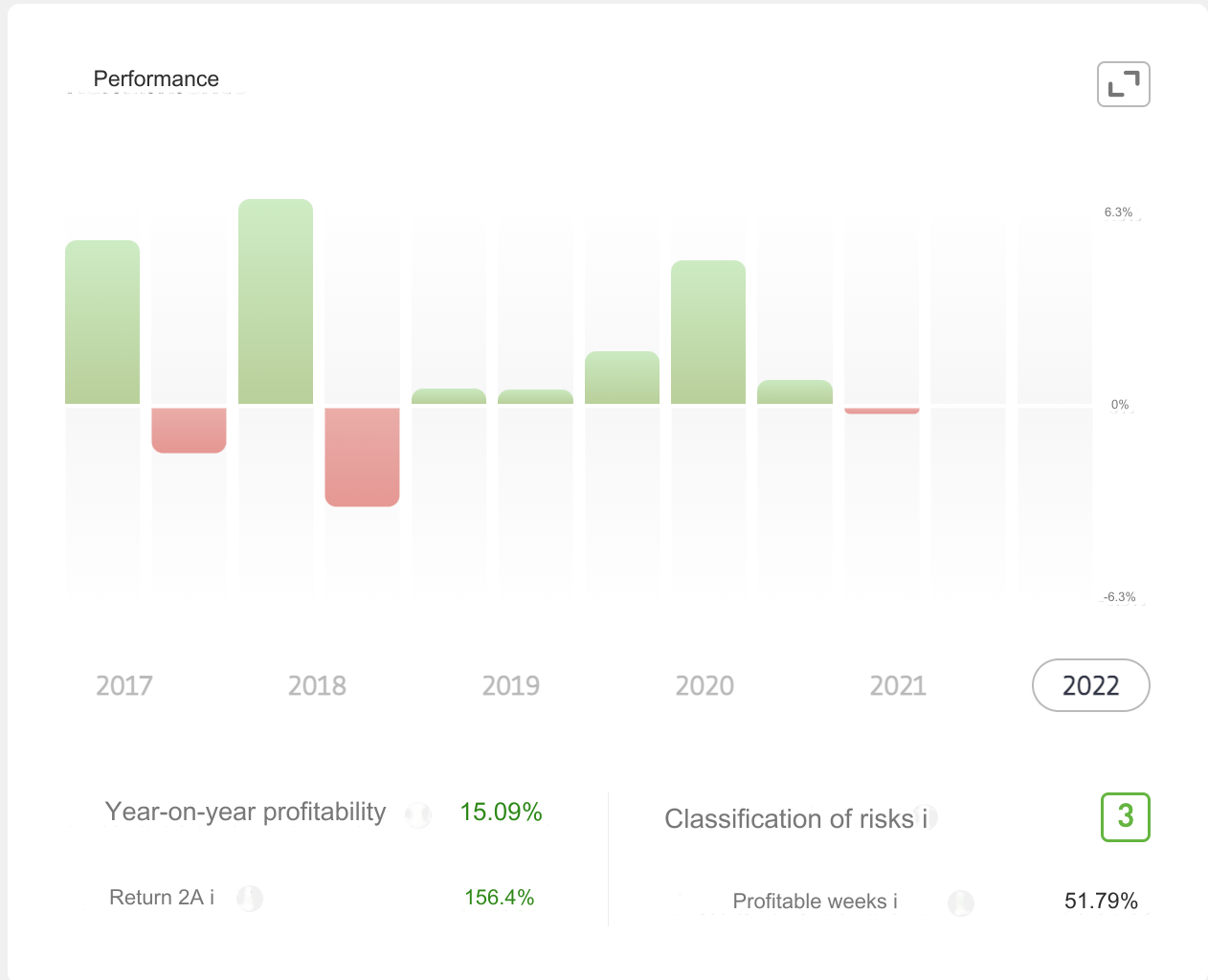
Task: Open the Return 2A info icon
Action: [x=250, y=898]
